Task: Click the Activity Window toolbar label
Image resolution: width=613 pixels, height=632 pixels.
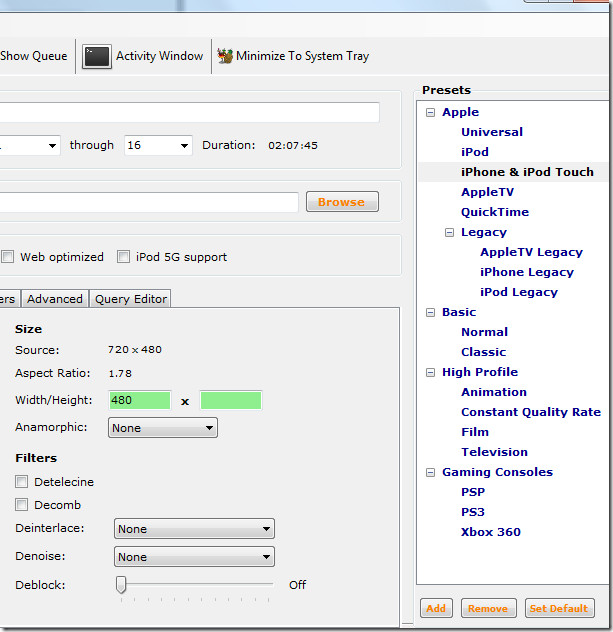Action: tap(160, 56)
